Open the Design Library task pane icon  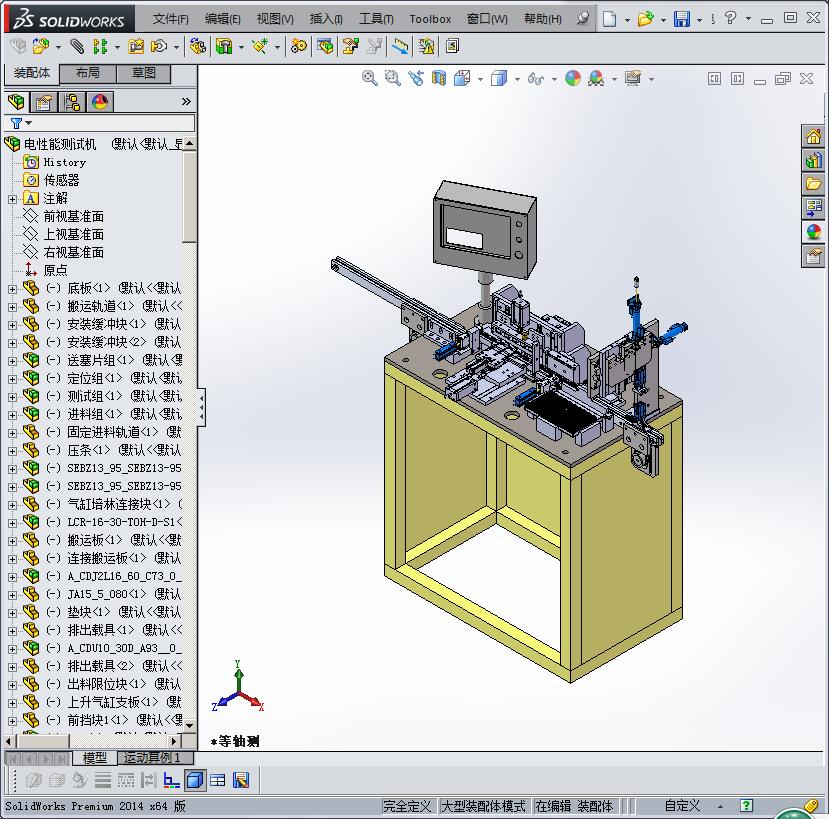813,160
